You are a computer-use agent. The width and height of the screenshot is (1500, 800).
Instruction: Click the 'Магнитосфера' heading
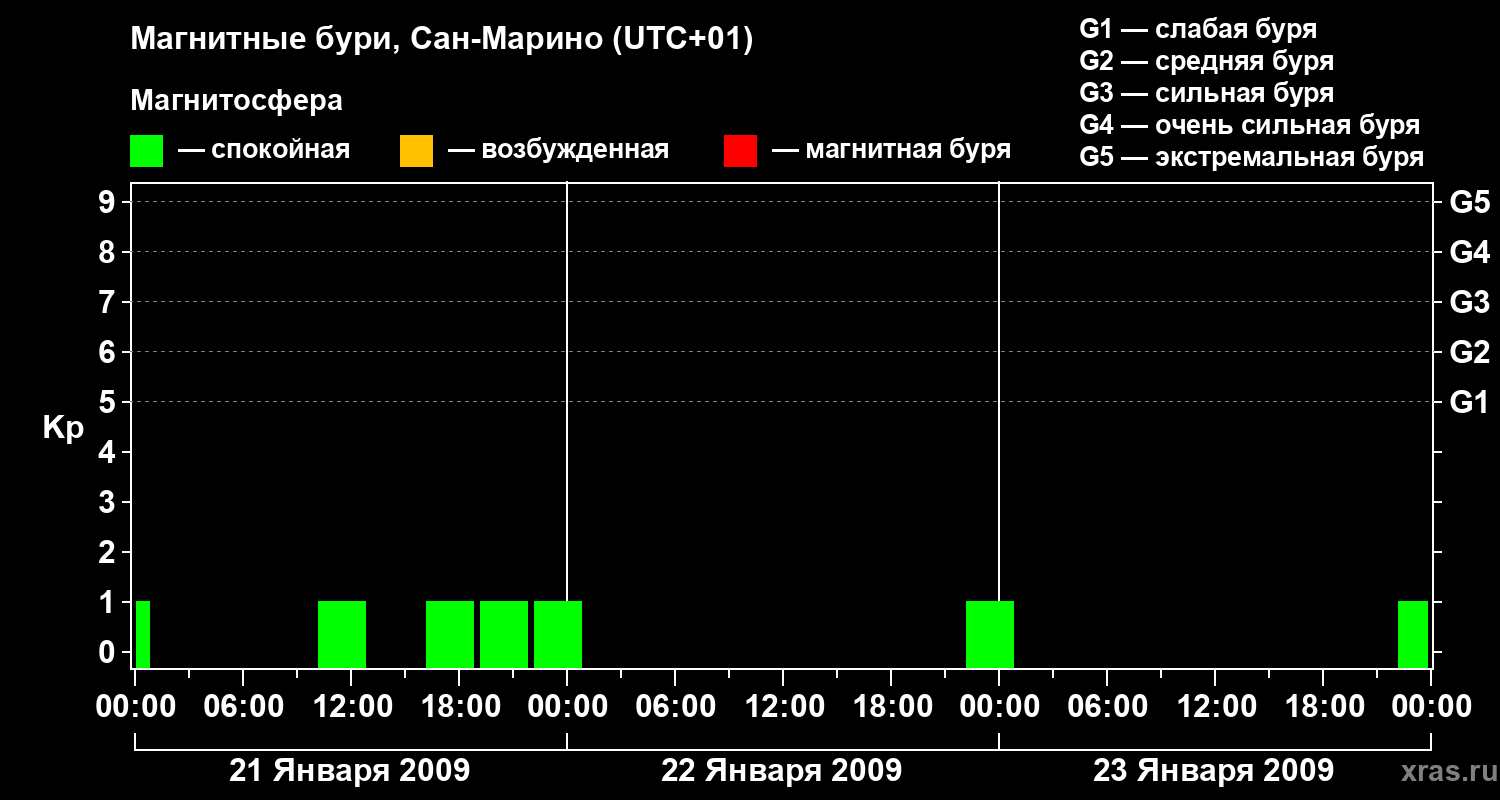pyautogui.click(x=236, y=101)
